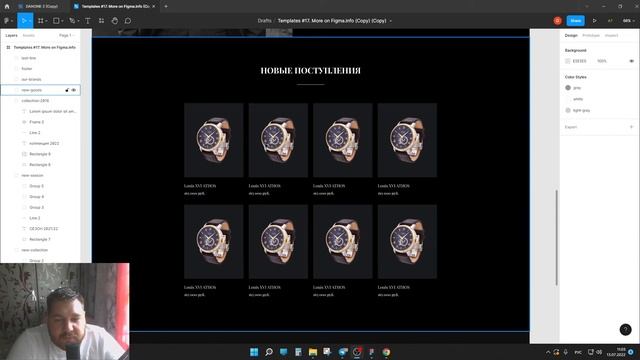Screen dimensions: 640x360
Task: Open a new tab with the plus icon
Action: pos(166,7)
